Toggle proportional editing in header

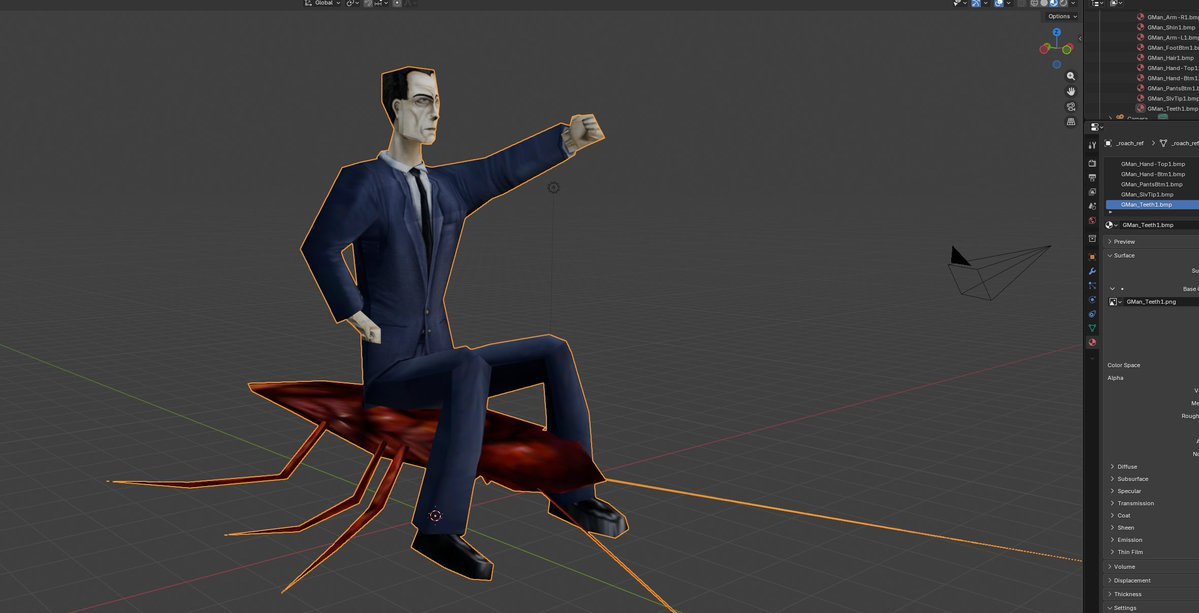[x=398, y=3]
